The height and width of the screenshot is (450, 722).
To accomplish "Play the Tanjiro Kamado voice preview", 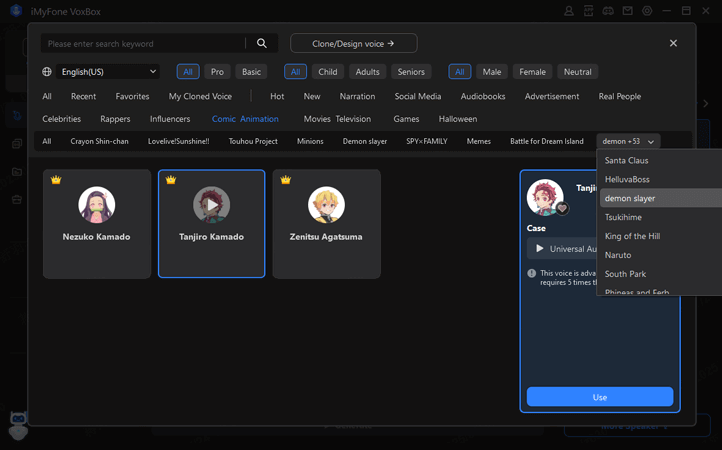I will pyautogui.click(x=211, y=205).
